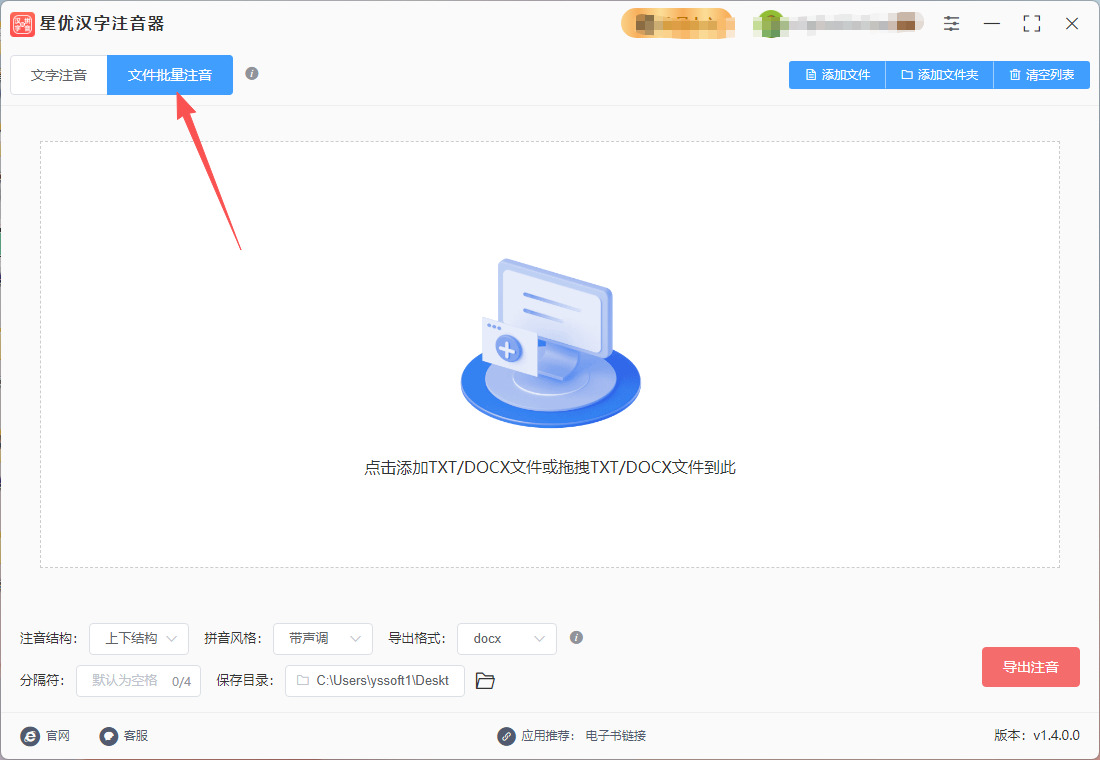This screenshot has width=1100, height=760.
Task: Click the info icon next to 导出格式
Action: pyautogui.click(x=576, y=638)
